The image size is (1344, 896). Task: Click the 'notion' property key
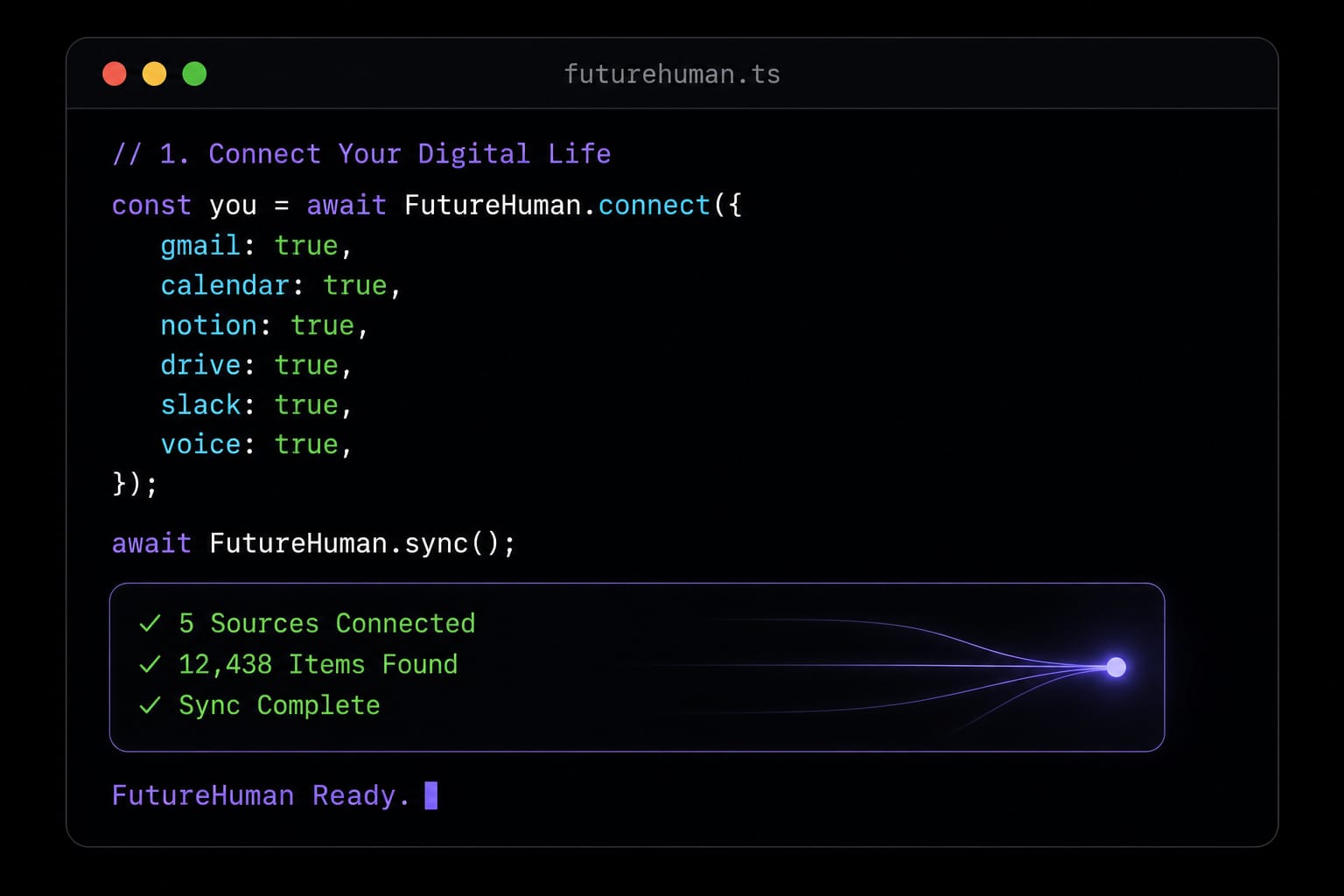(x=209, y=325)
